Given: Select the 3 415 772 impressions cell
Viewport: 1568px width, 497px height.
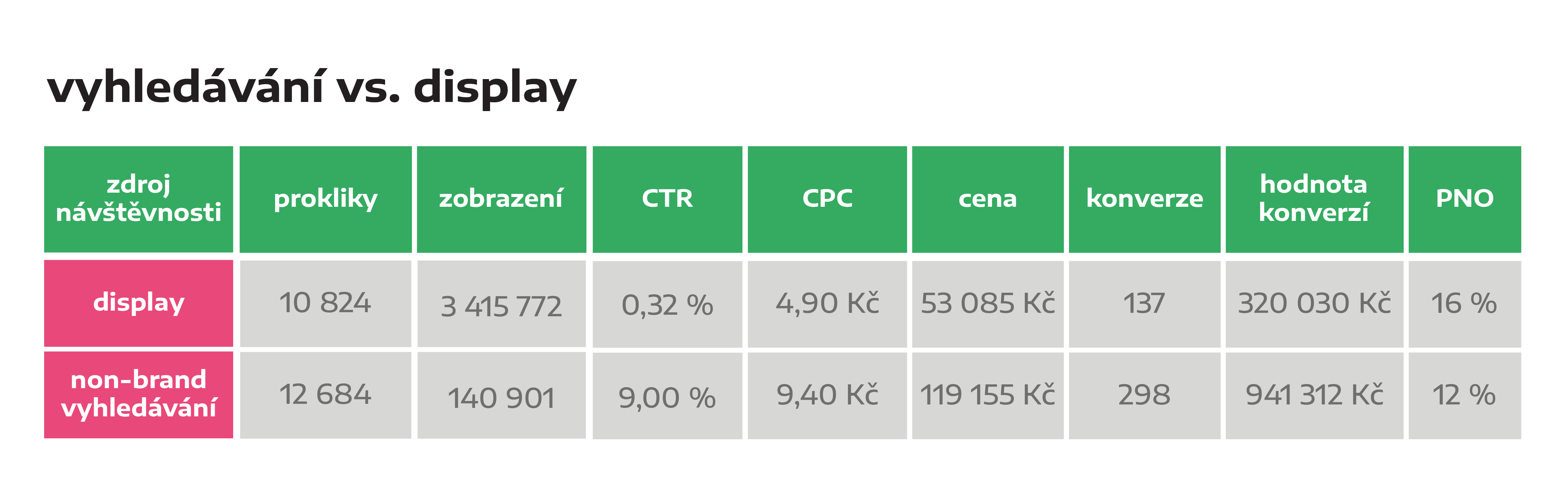Looking at the screenshot, I should [501, 303].
